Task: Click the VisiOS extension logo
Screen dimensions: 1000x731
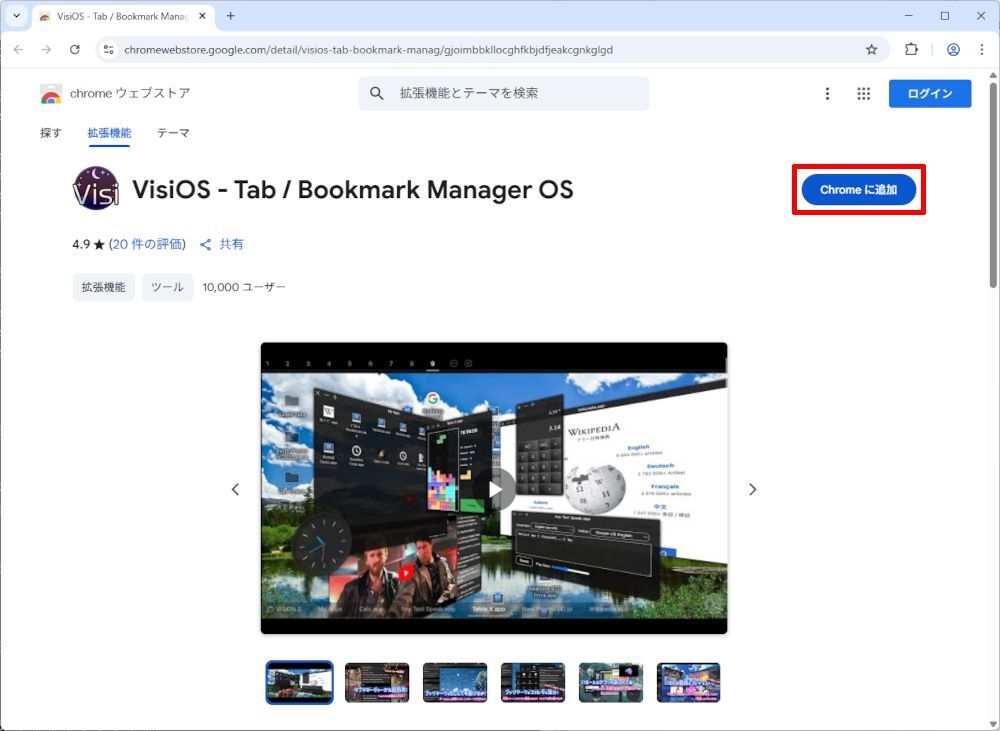Action: 96,188
